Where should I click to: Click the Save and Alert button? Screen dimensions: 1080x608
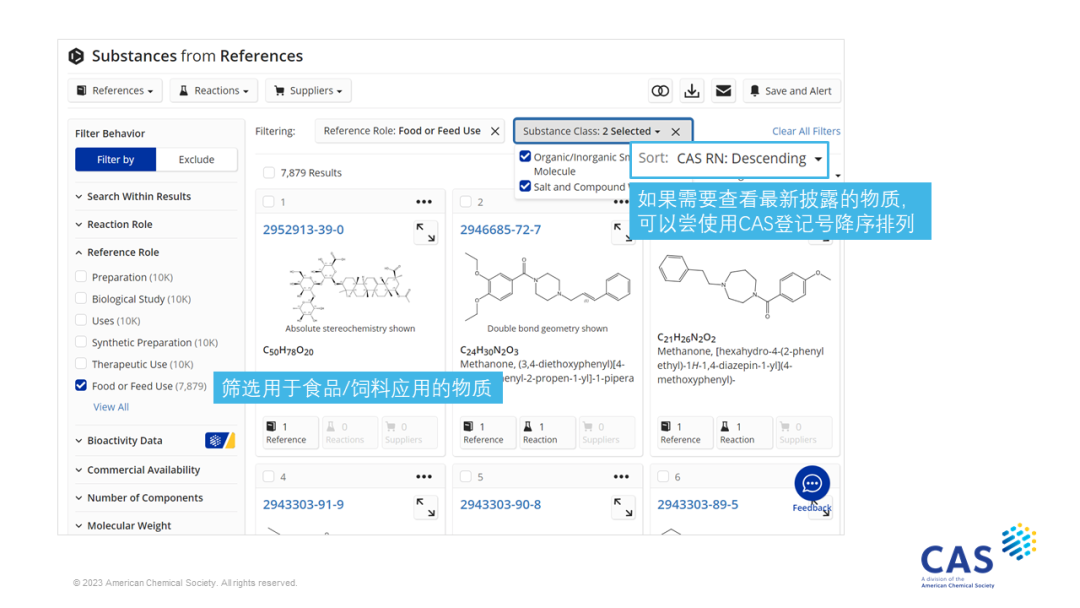[x=791, y=91]
